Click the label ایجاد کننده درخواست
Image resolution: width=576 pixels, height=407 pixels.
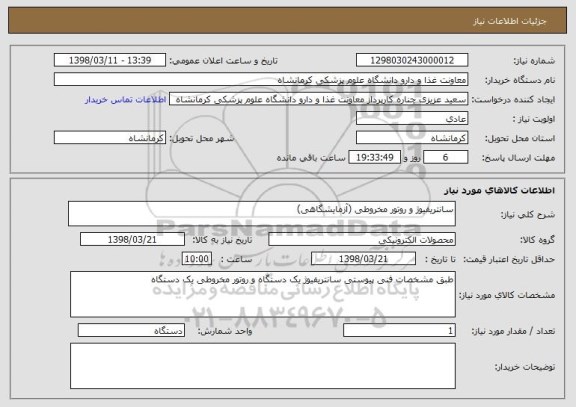(513, 100)
